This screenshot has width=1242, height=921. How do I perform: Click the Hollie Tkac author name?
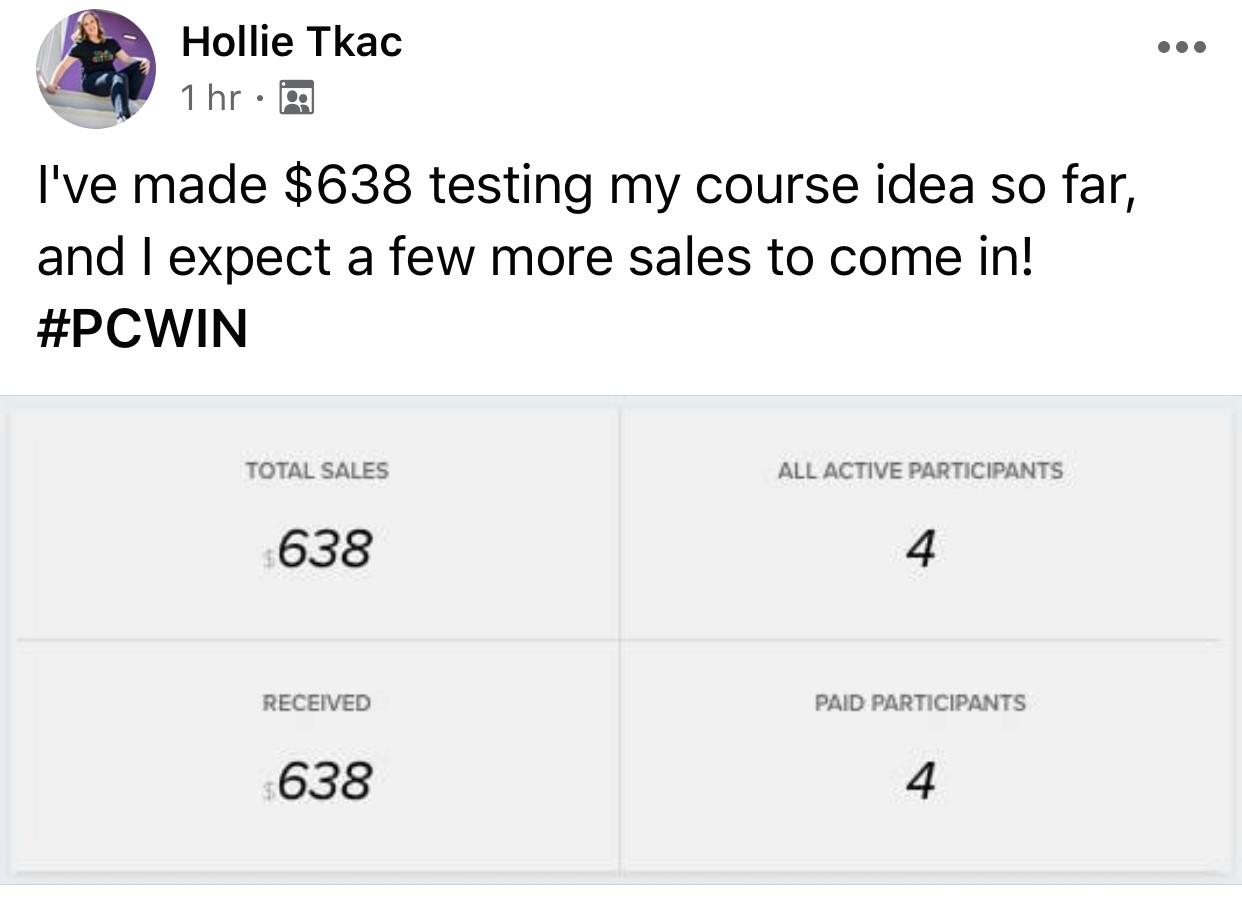291,42
